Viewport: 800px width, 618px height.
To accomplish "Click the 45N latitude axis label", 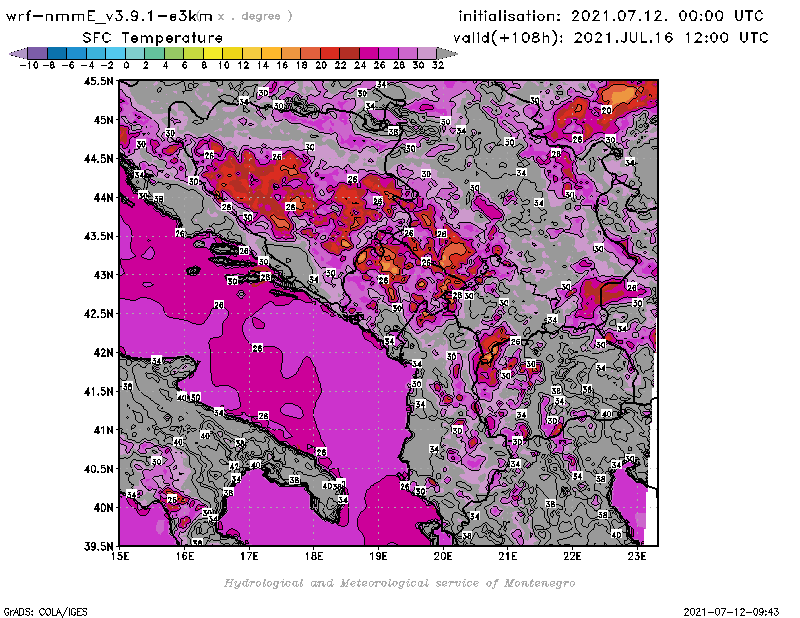I will point(104,120).
